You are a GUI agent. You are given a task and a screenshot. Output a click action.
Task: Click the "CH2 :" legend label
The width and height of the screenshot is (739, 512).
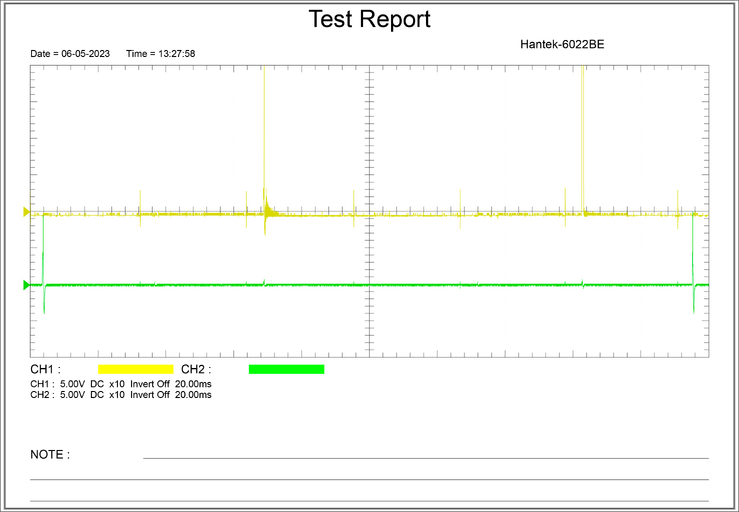pyautogui.click(x=196, y=369)
